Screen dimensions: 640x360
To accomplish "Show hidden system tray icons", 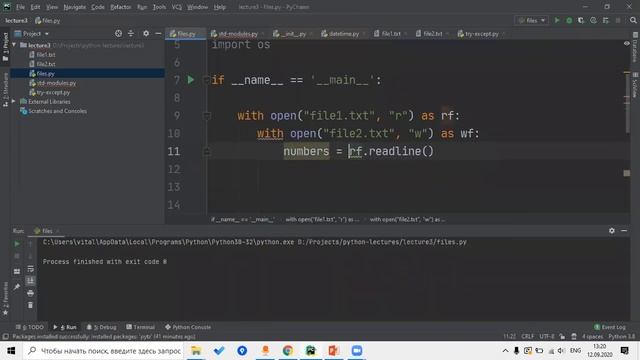I will [x=505, y=351].
